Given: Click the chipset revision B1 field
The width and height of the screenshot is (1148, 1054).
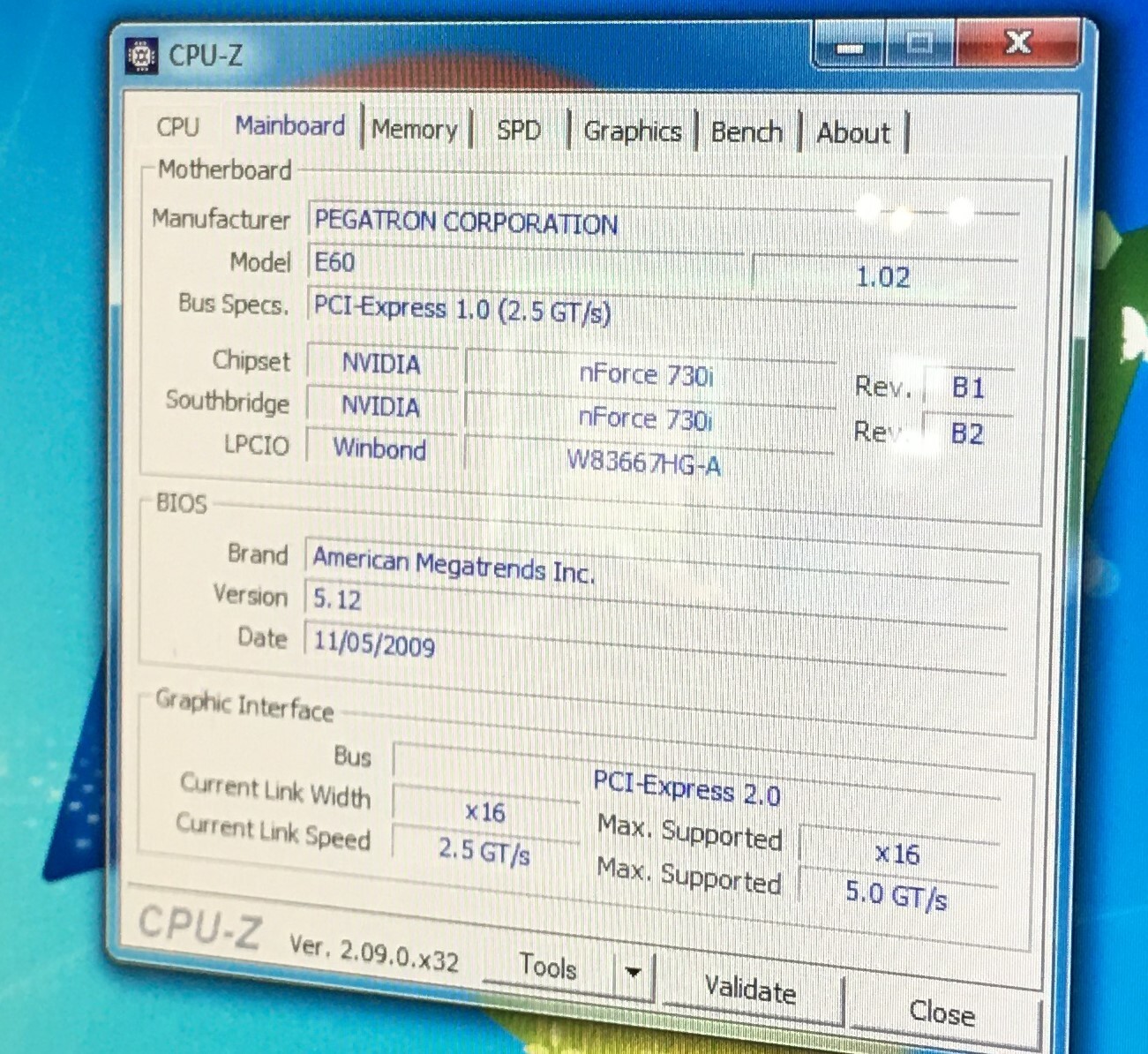Looking at the screenshot, I should [968, 388].
